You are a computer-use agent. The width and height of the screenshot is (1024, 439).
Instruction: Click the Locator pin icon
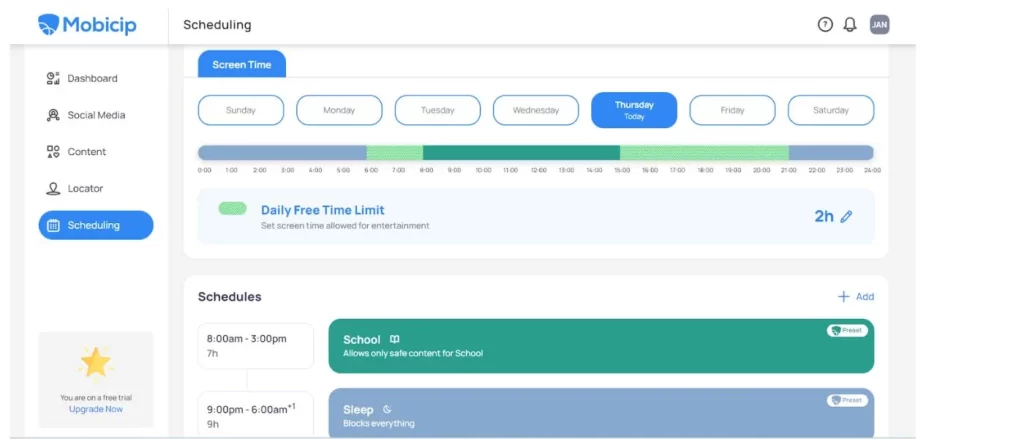(x=54, y=189)
